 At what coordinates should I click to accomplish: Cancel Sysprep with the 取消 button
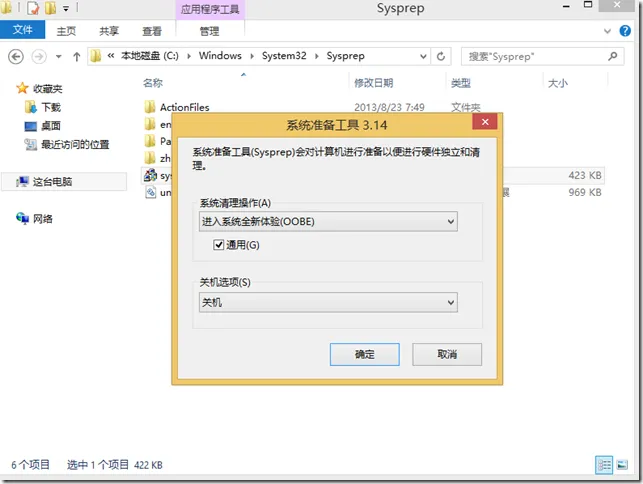point(447,354)
